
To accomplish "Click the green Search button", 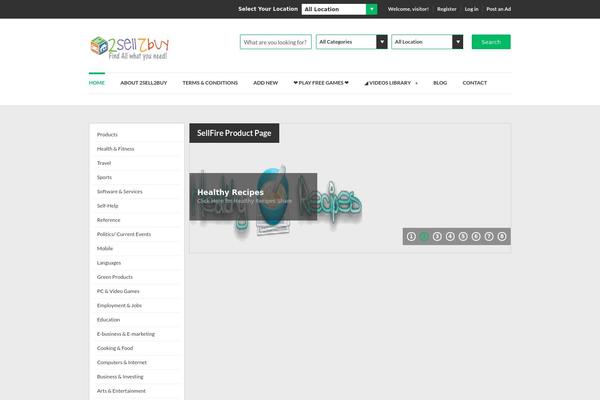I will click(491, 42).
